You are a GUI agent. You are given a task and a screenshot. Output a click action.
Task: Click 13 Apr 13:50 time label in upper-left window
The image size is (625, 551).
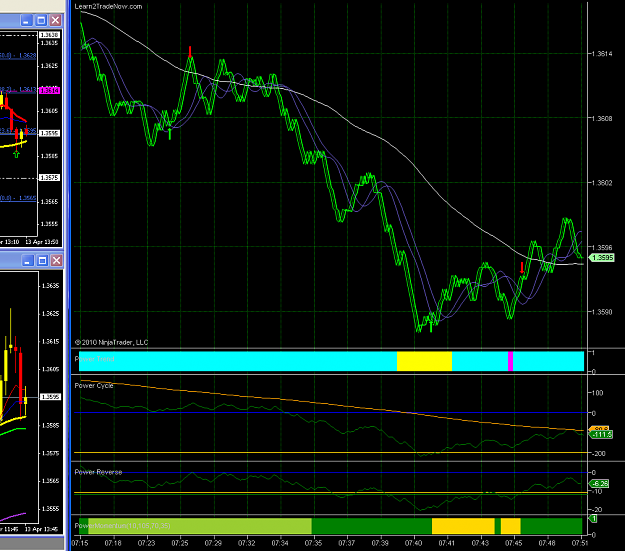coord(42,242)
